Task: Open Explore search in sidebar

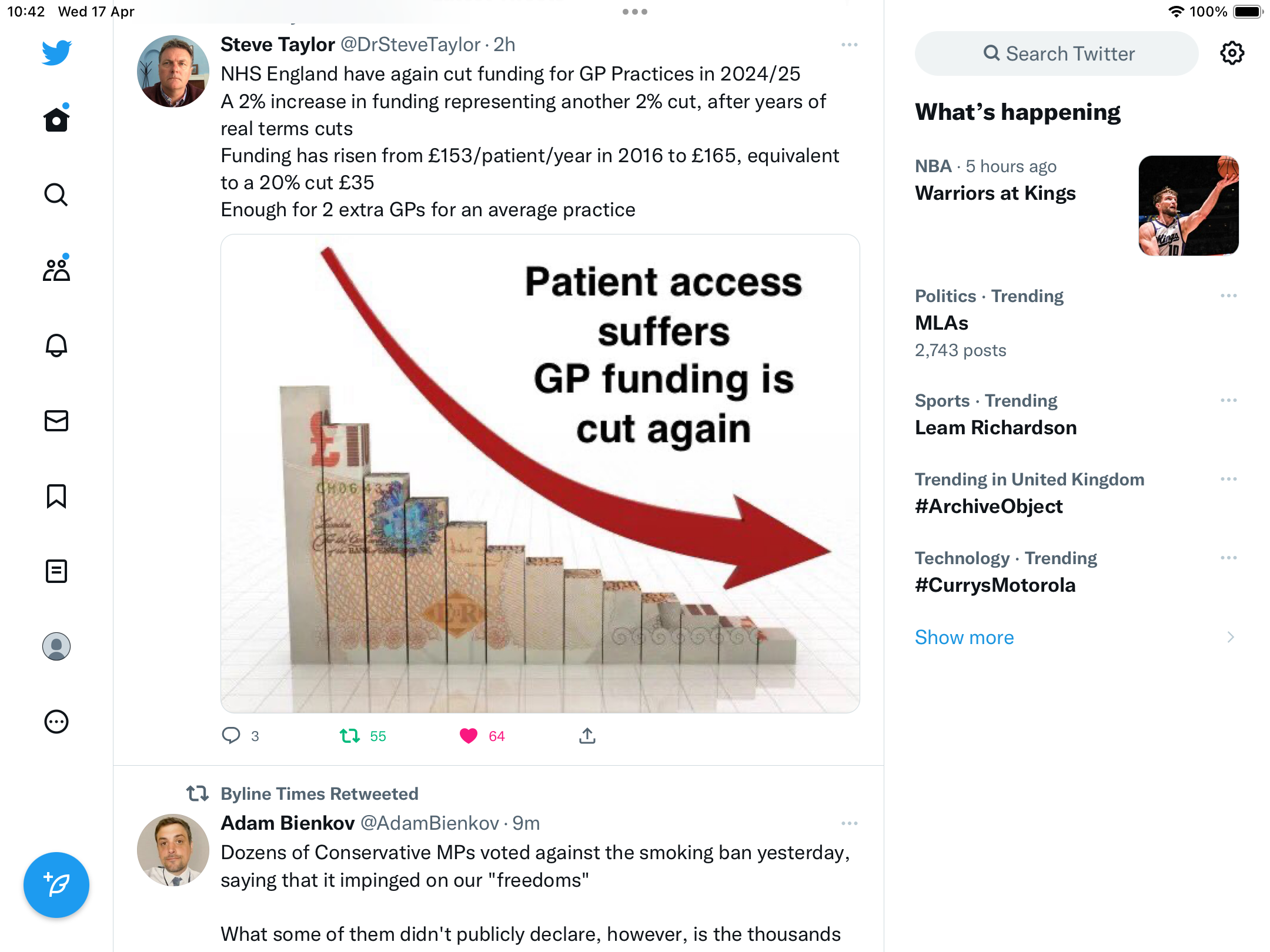Action: [56, 195]
